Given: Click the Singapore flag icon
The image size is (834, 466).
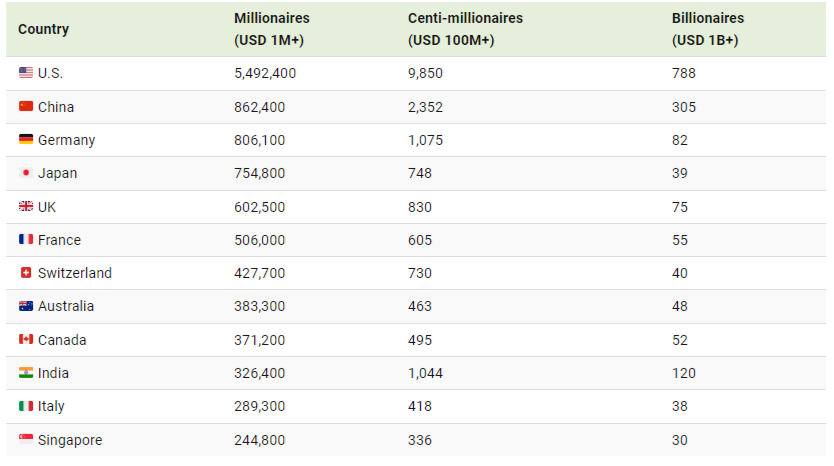Looking at the screenshot, I should pos(26,439).
